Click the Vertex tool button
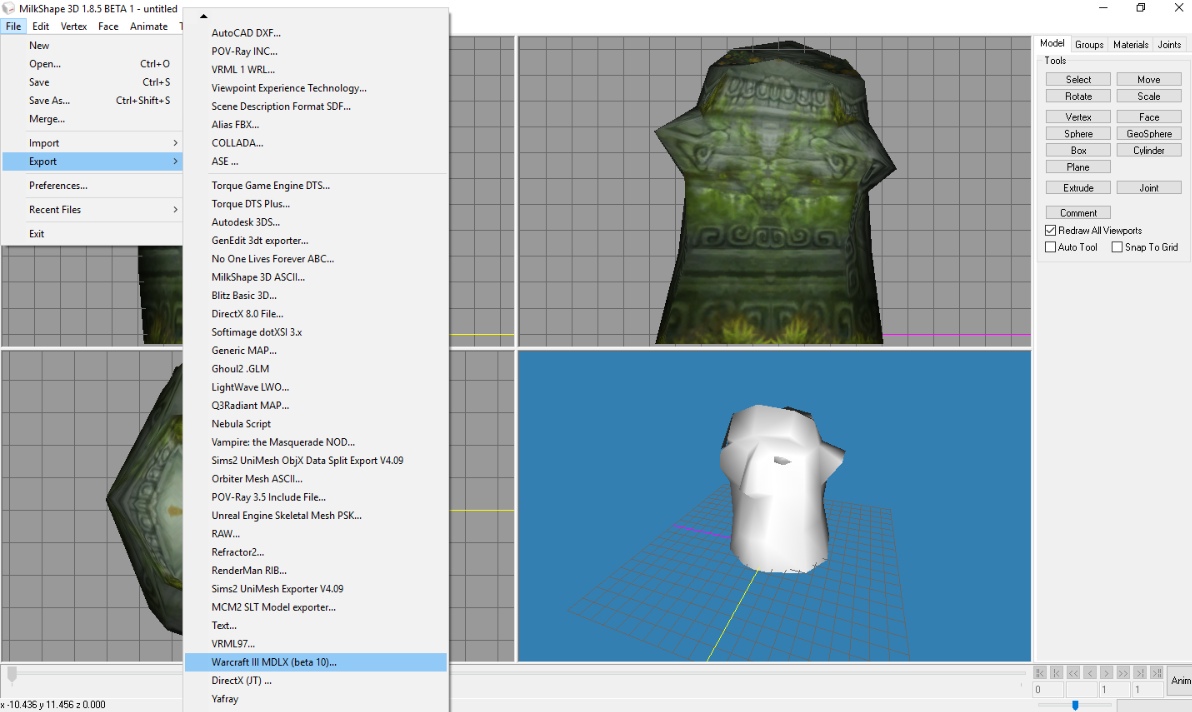The image size is (1192, 712). click(1078, 117)
